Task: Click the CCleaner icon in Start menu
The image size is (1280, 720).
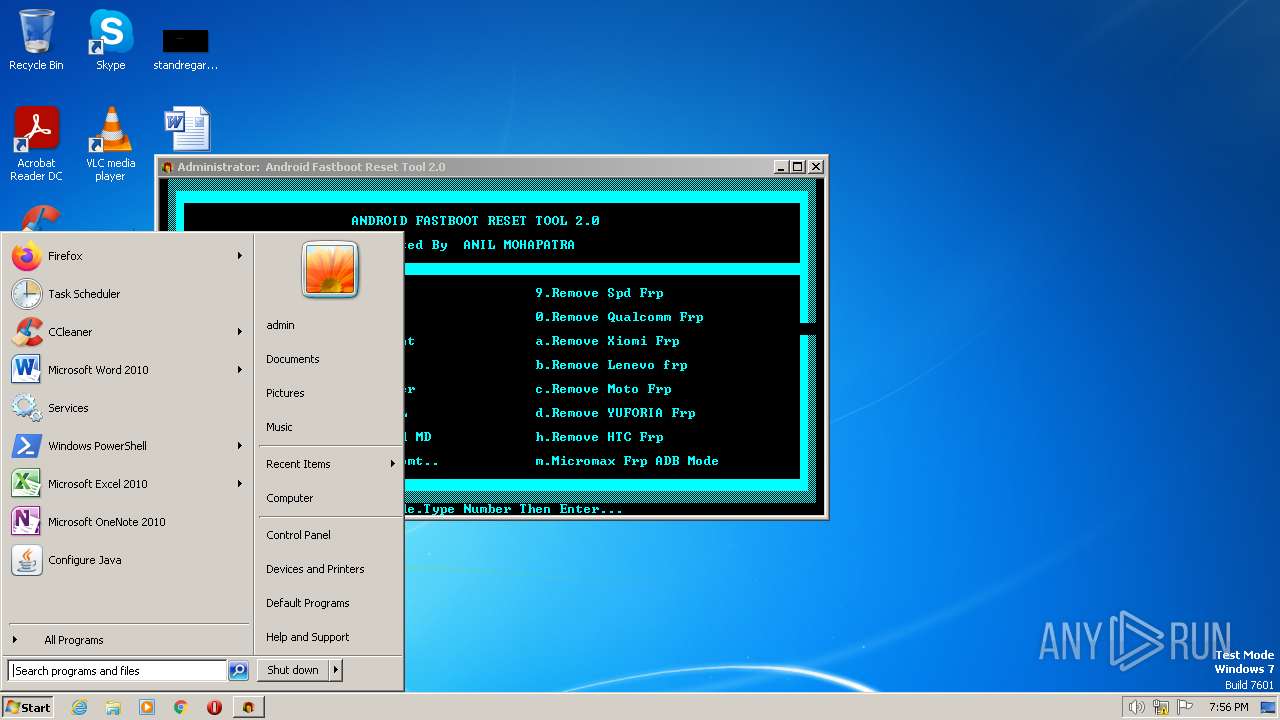Action: click(27, 332)
